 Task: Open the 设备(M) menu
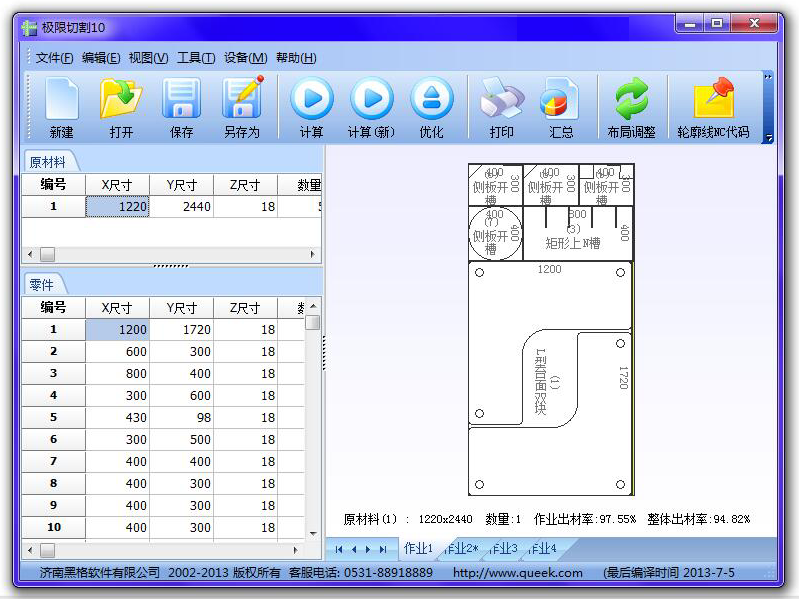[245, 58]
